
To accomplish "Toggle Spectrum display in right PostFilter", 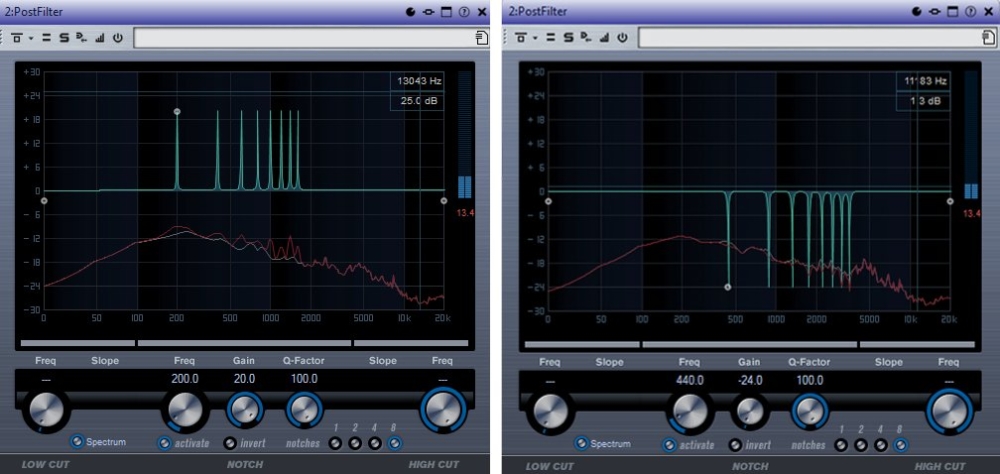I will point(582,443).
